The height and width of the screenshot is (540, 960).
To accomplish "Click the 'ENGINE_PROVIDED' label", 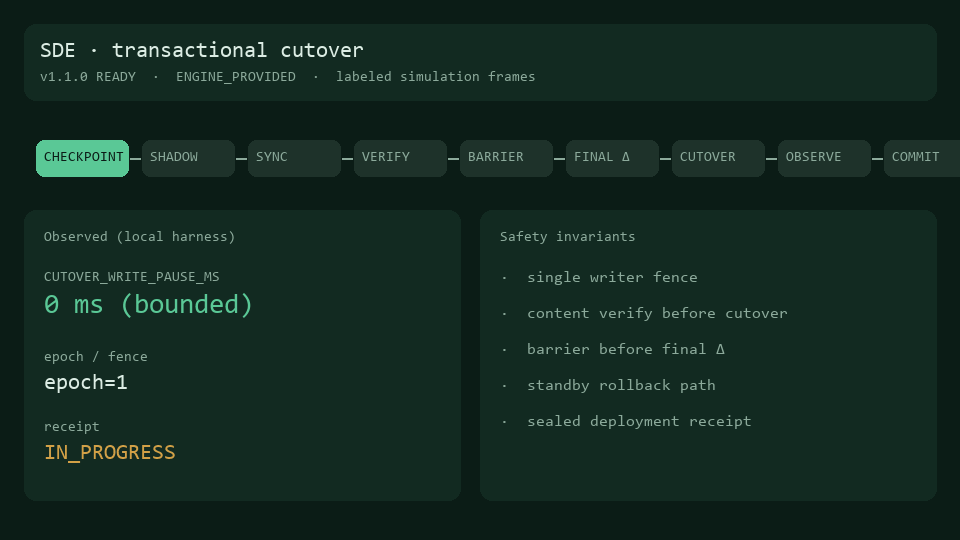I will point(236,77).
